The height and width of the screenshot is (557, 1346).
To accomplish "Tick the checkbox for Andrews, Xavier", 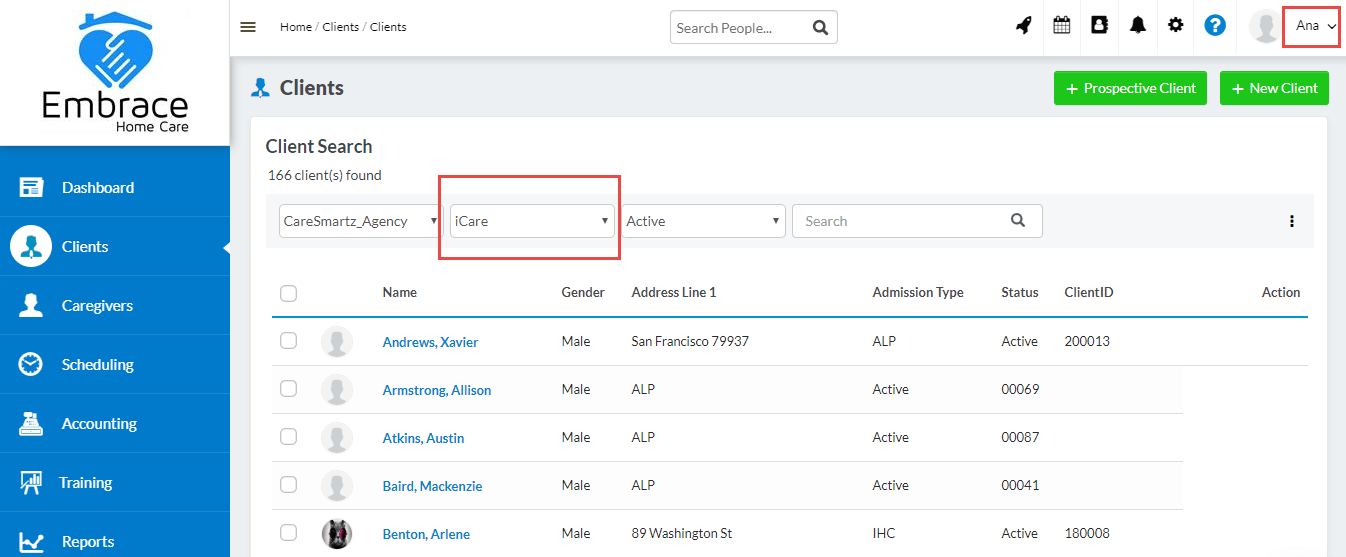I will 289,341.
